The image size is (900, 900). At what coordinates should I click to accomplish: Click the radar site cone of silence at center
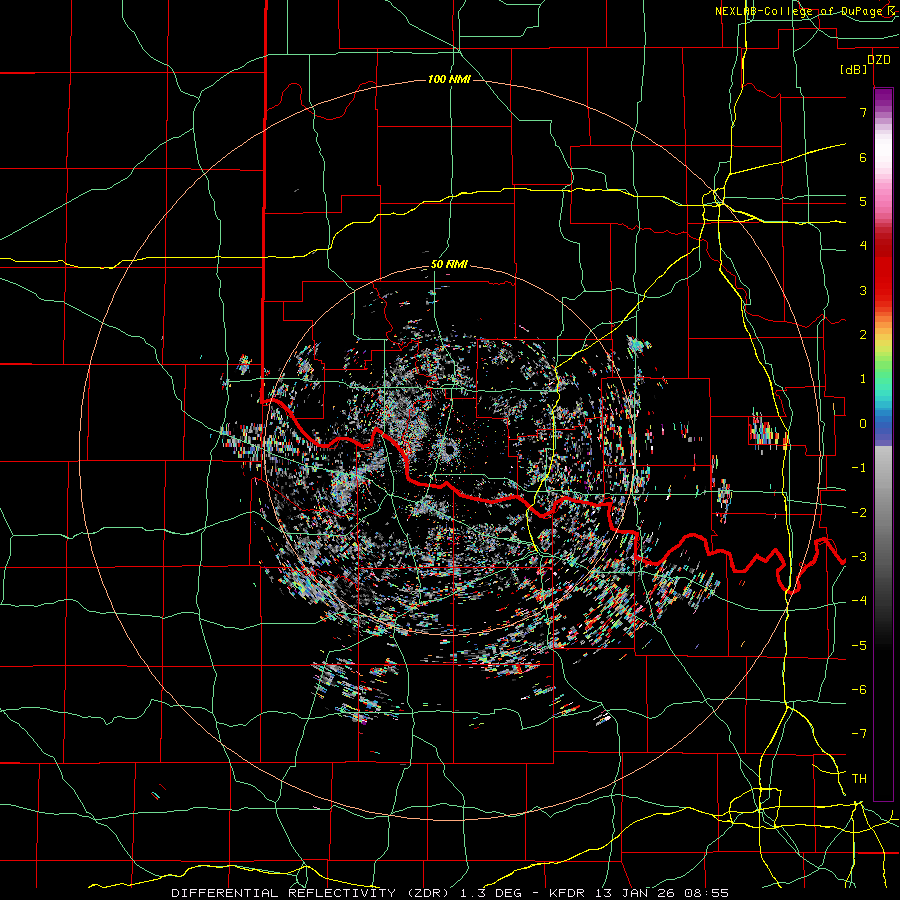pyautogui.click(x=448, y=451)
